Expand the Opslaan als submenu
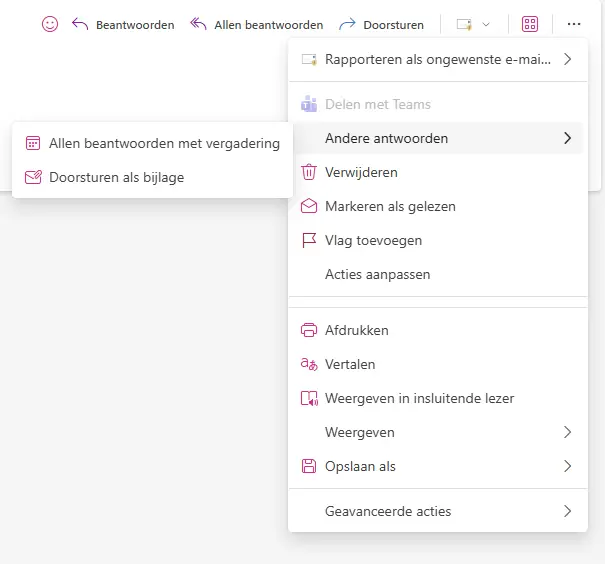This screenshot has width=605, height=564. [438, 466]
